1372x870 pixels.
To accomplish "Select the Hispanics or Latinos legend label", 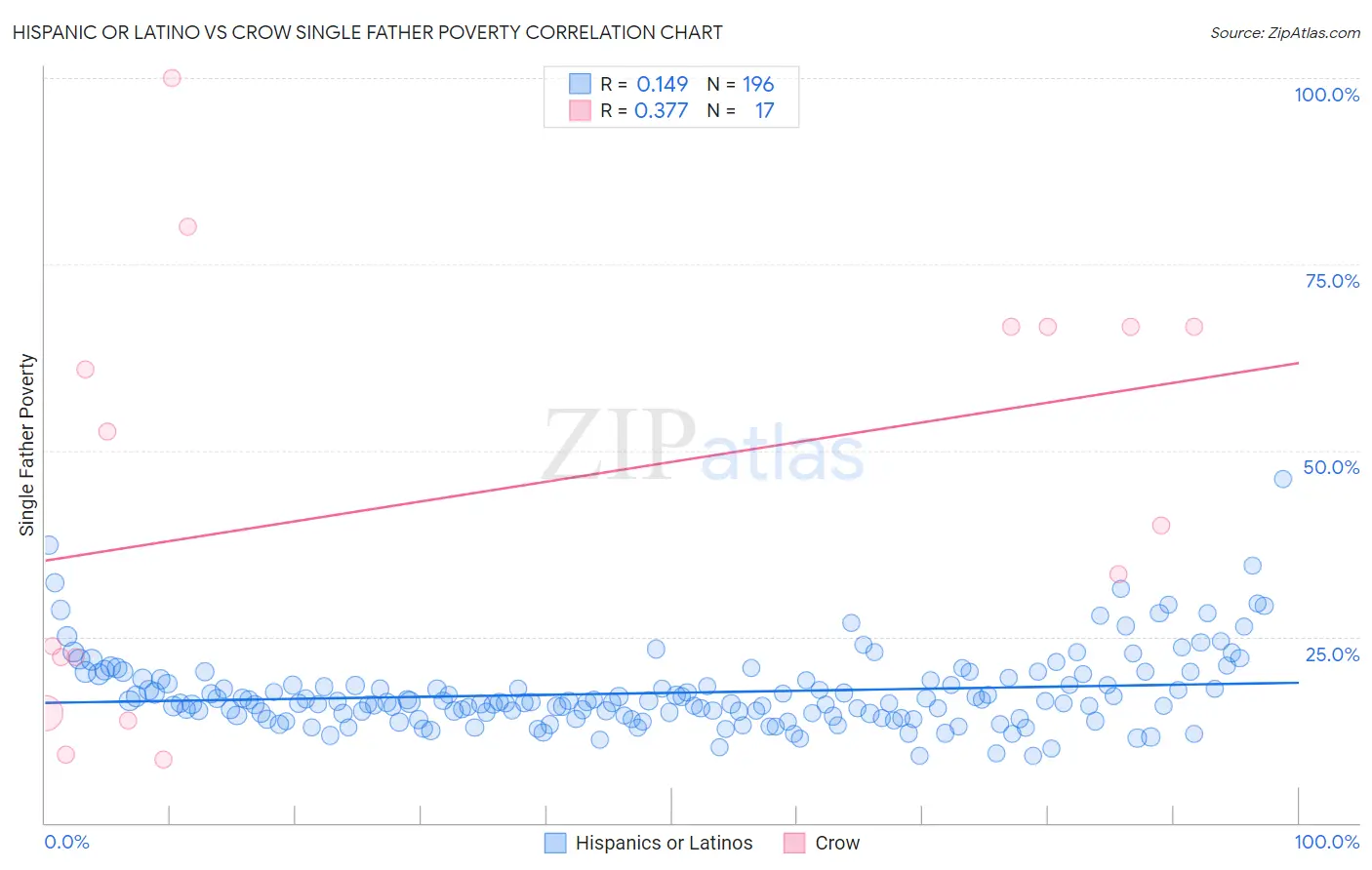I will (665, 843).
